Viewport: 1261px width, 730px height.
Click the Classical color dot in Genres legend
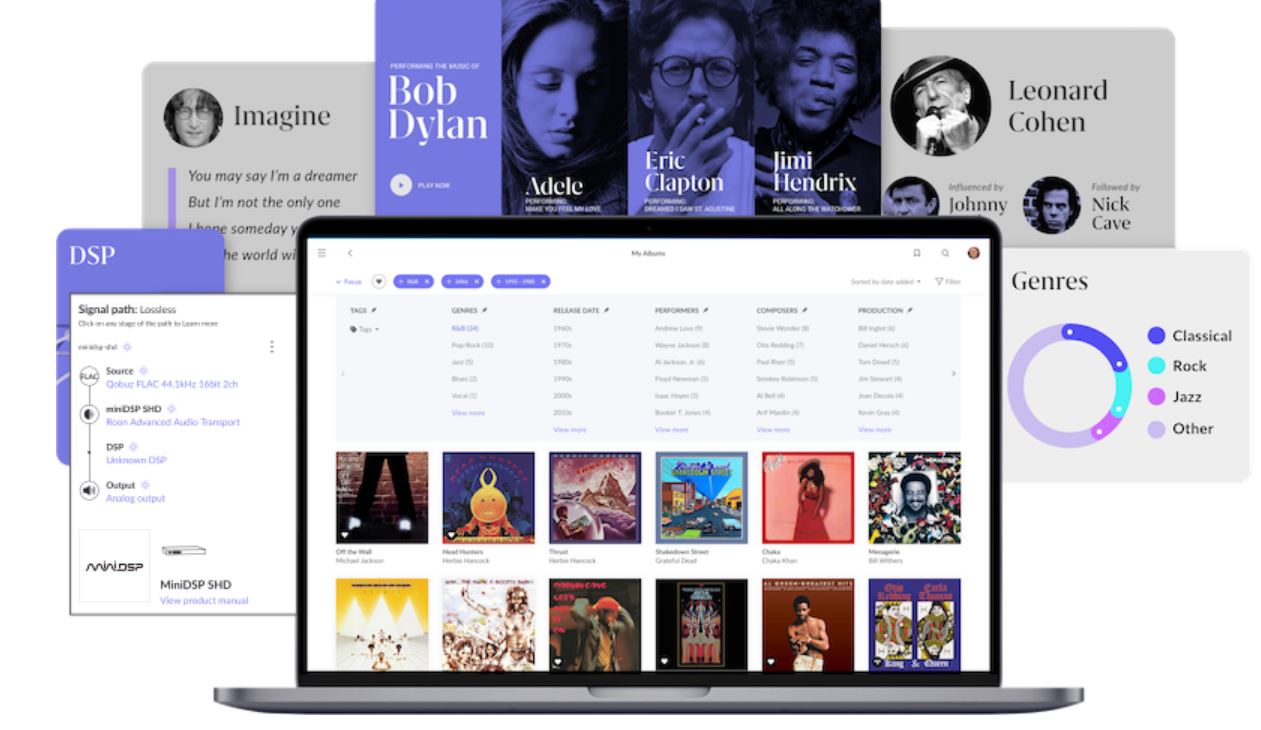pos(1157,336)
